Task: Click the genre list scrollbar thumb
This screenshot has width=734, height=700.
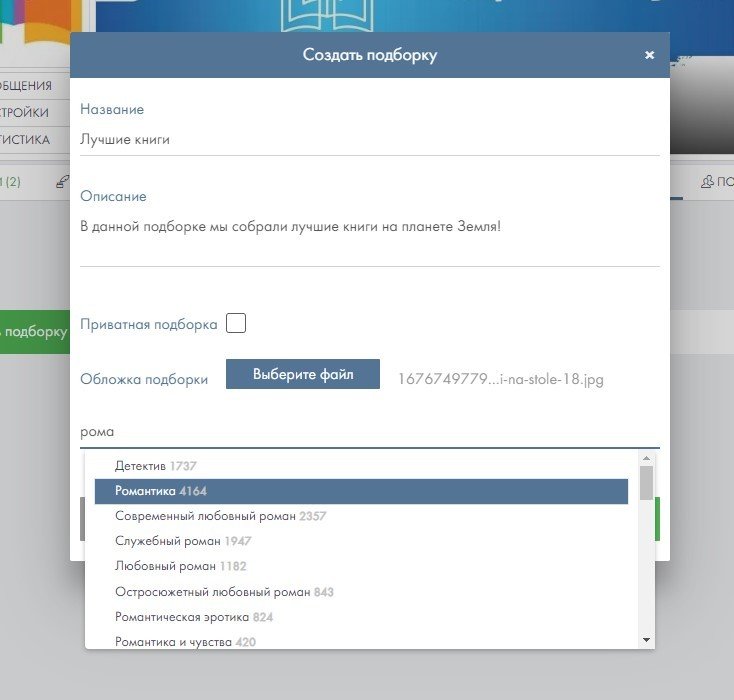Action: coord(646,482)
